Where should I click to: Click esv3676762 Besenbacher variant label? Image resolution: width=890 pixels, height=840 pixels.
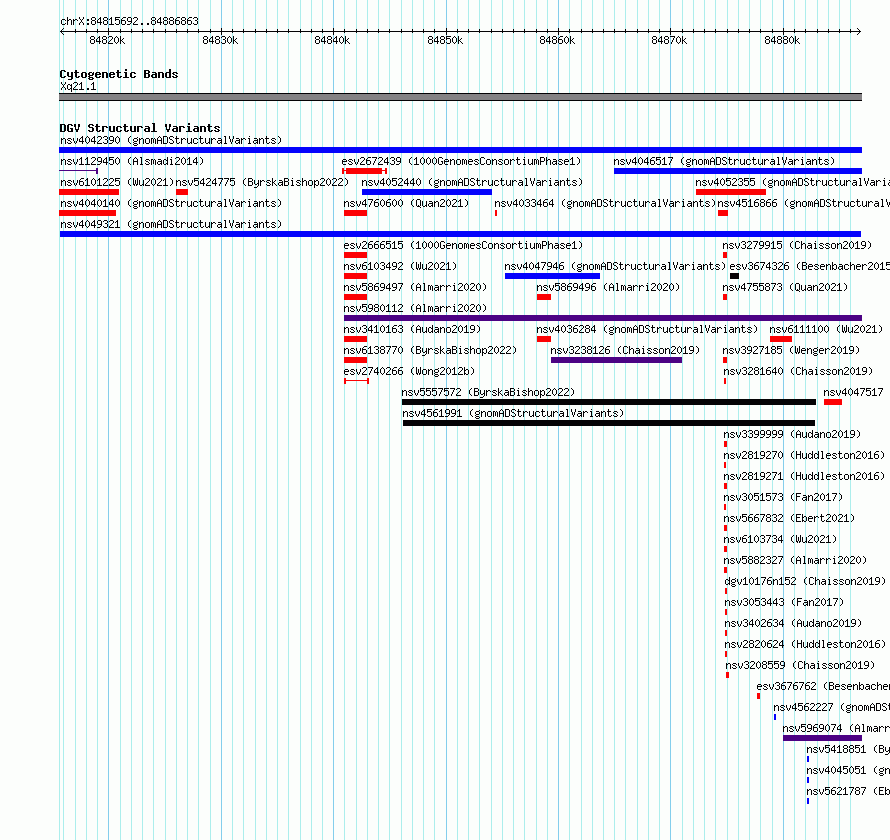pos(823,686)
